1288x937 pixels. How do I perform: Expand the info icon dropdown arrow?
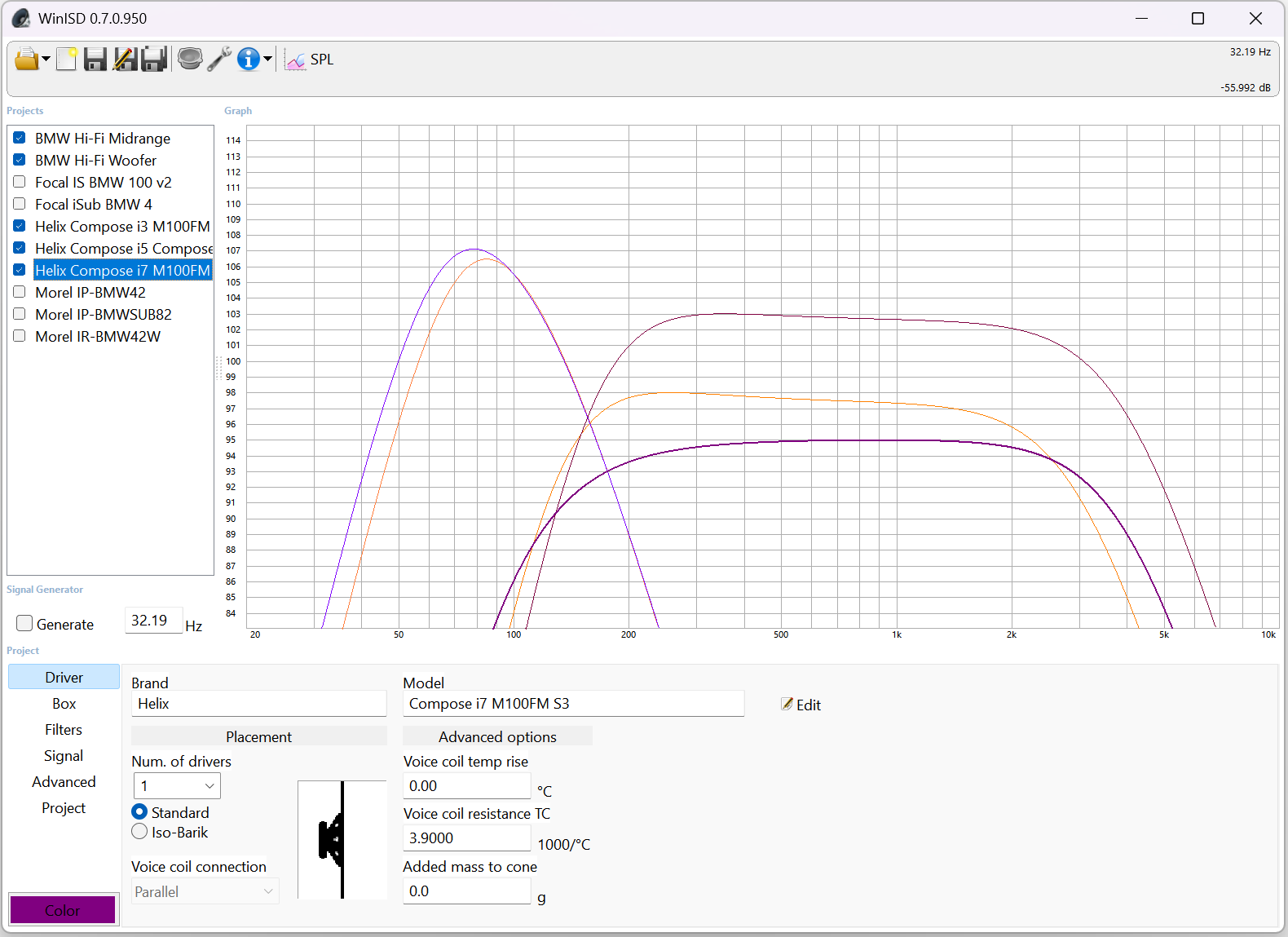(x=267, y=60)
